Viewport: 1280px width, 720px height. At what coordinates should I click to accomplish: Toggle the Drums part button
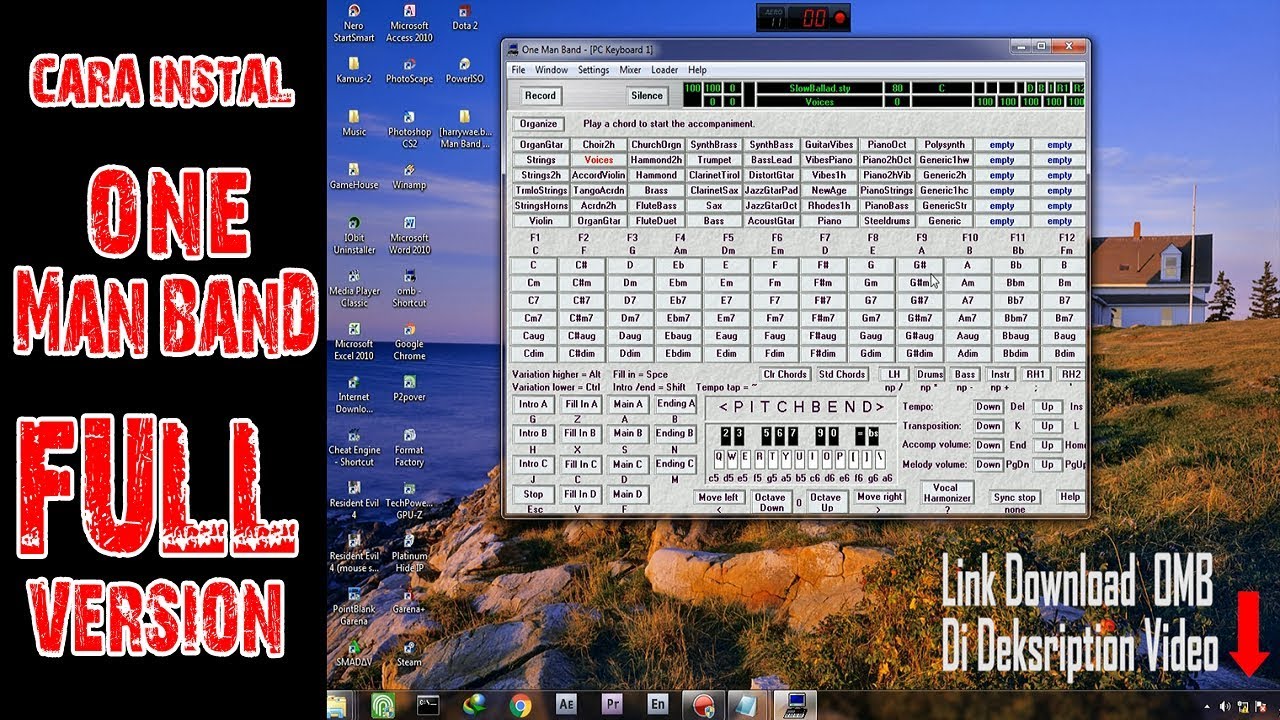click(930, 374)
